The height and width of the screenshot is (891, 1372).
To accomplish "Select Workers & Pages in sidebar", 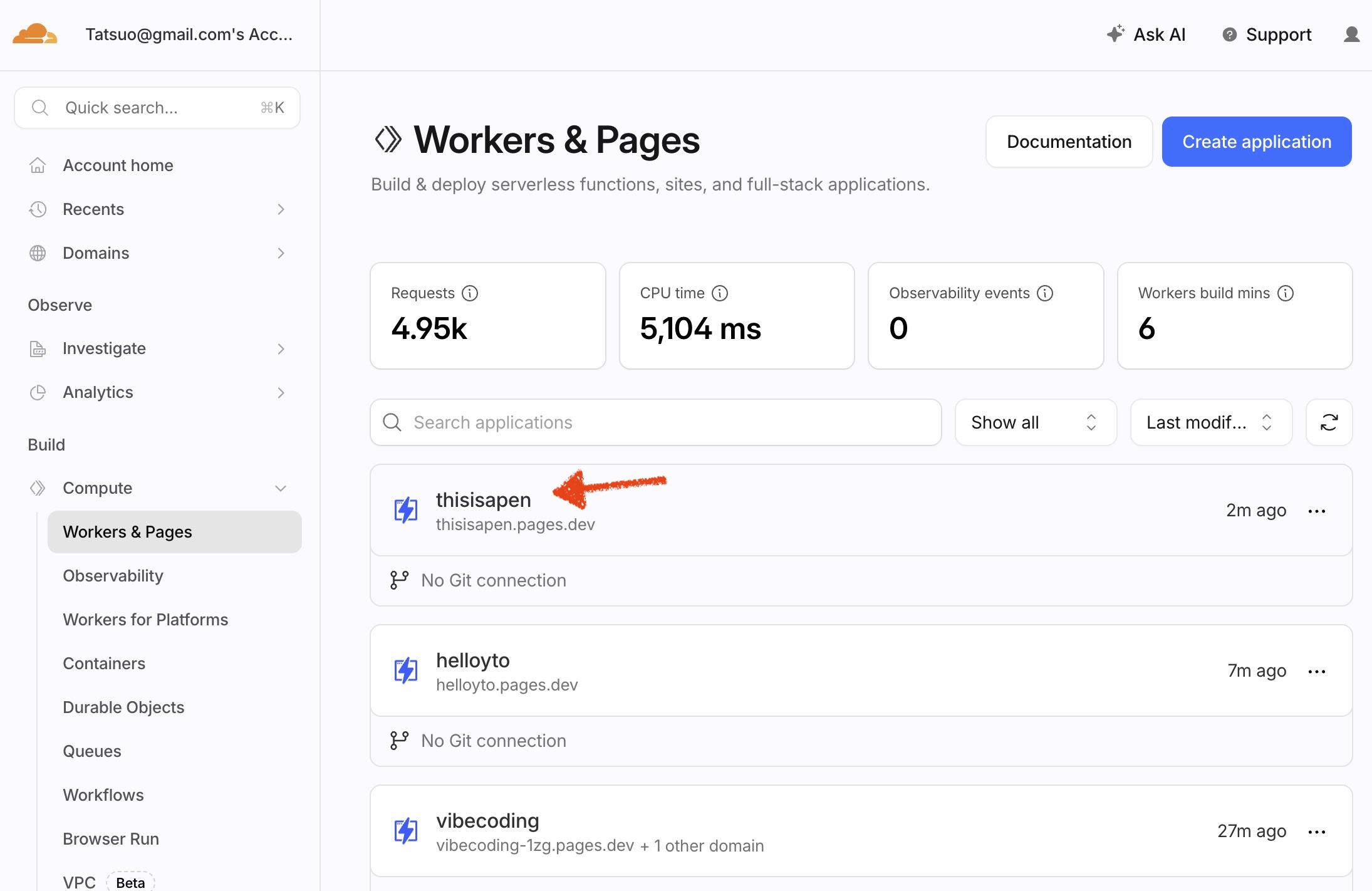I will (x=175, y=532).
